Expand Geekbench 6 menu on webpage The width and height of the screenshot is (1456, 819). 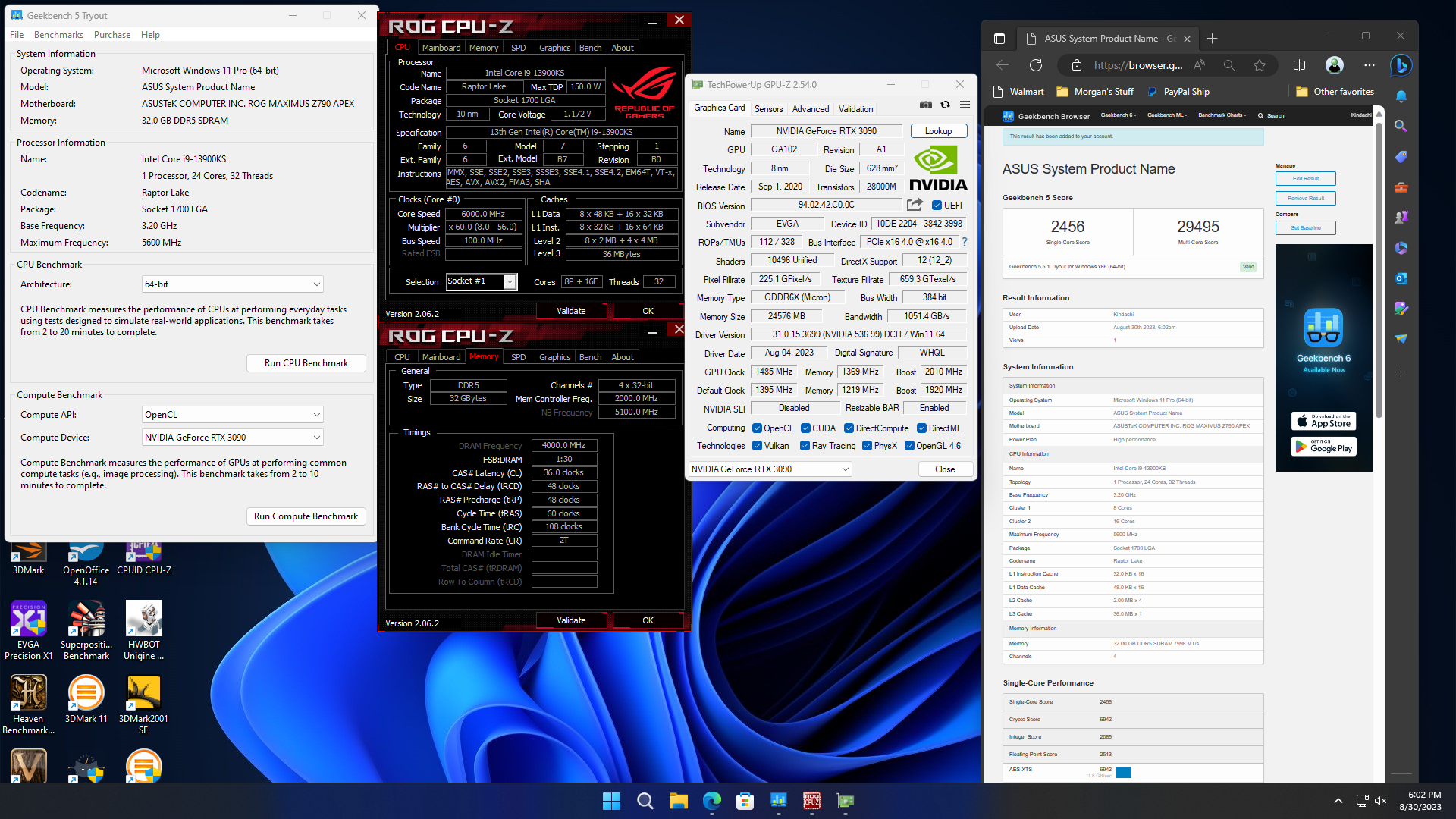click(1119, 115)
